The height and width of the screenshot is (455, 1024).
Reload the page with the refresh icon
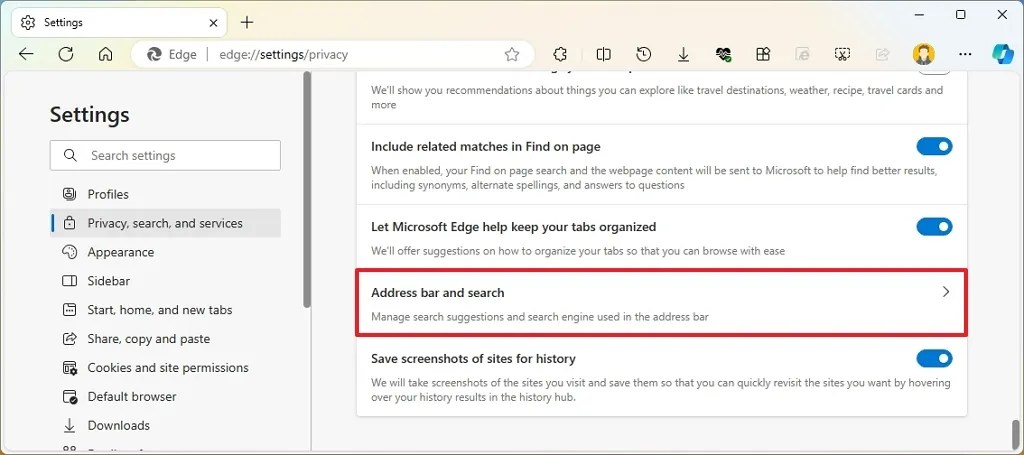coord(66,55)
